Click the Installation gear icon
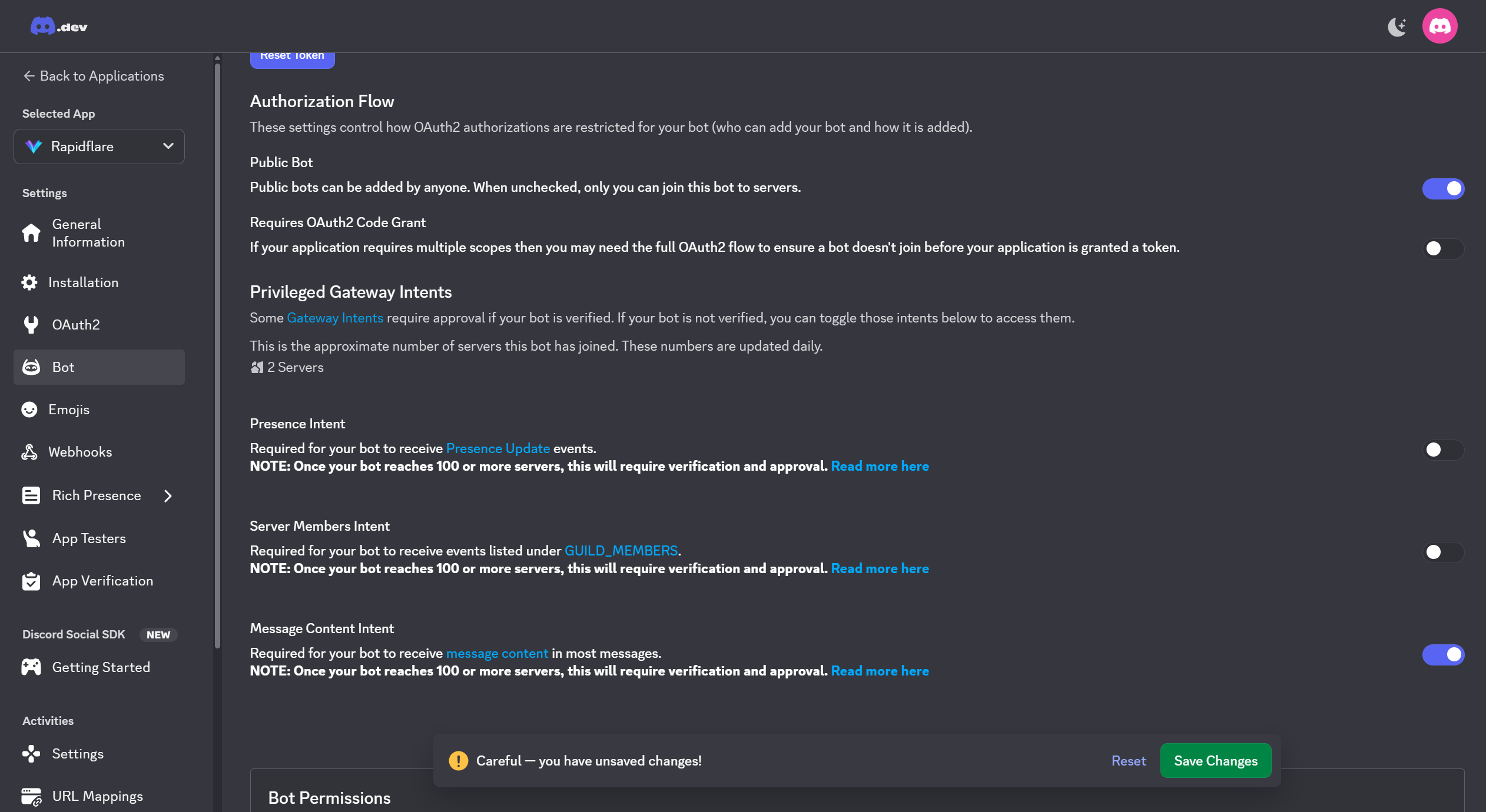 [x=29, y=282]
